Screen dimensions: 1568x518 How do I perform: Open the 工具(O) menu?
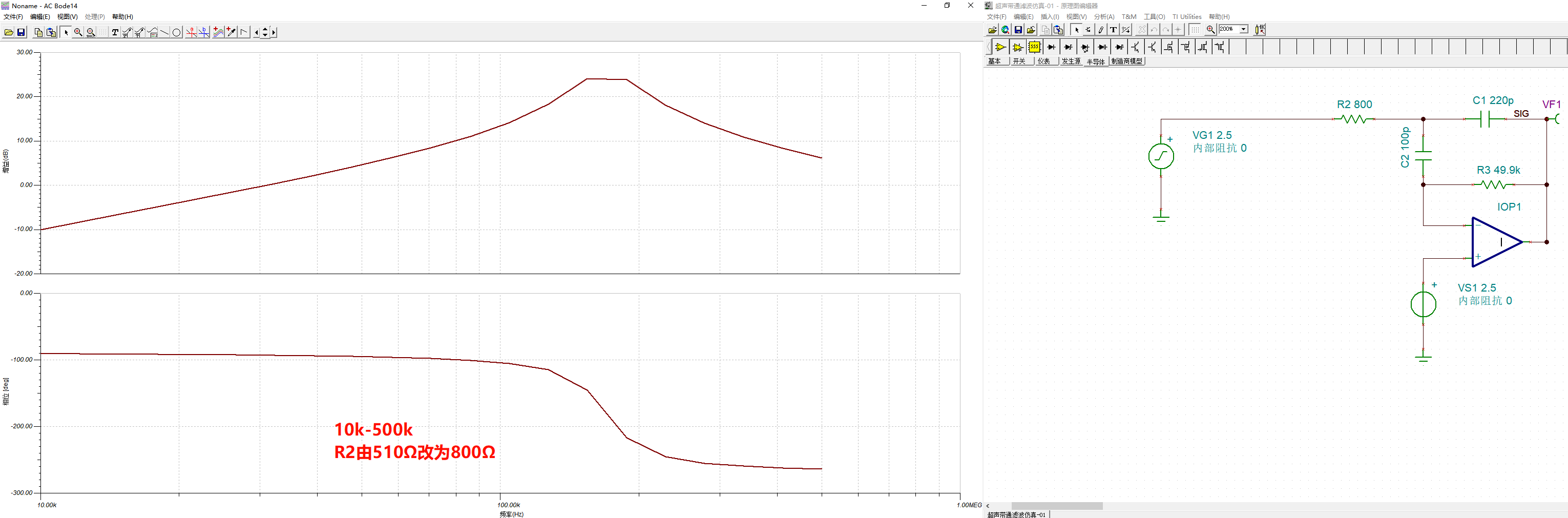(1154, 17)
